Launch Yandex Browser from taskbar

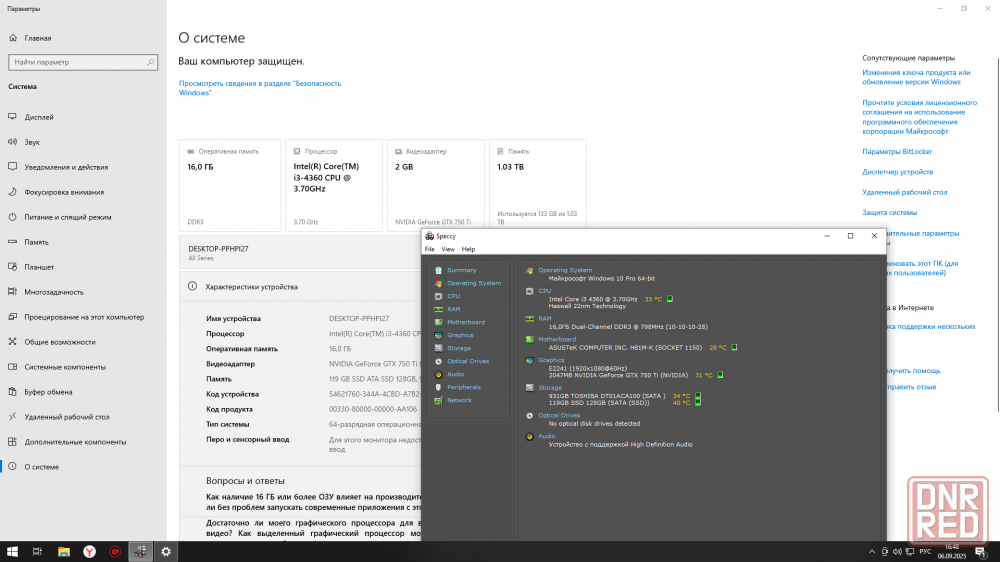89,552
